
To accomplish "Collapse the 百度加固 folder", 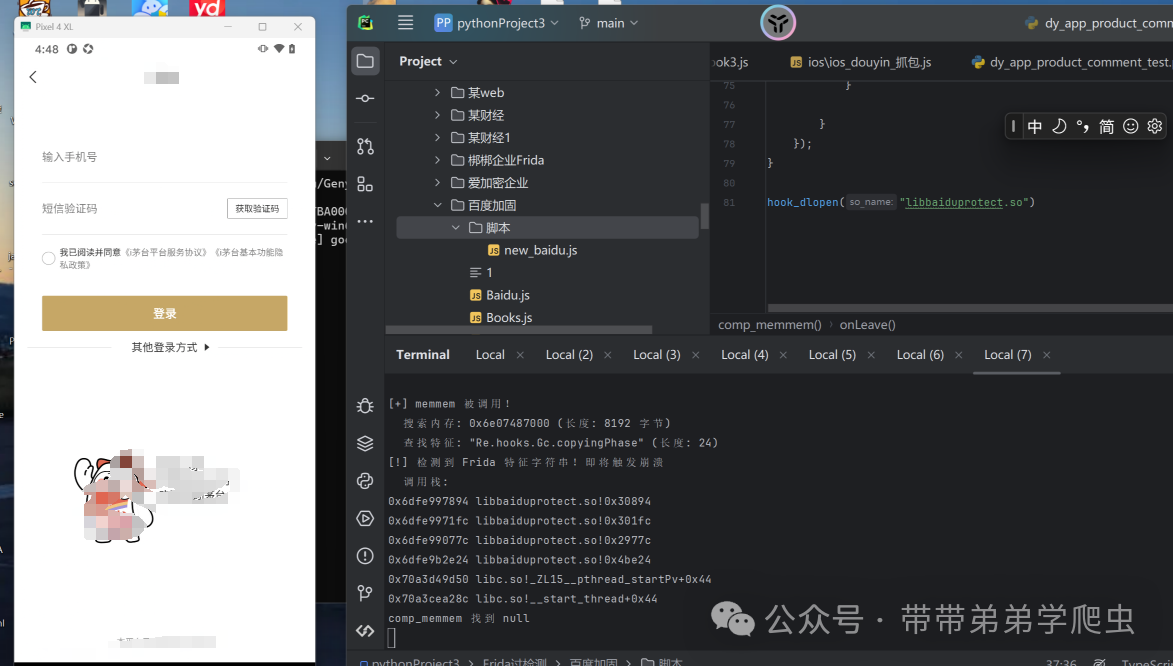I will [438, 205].
